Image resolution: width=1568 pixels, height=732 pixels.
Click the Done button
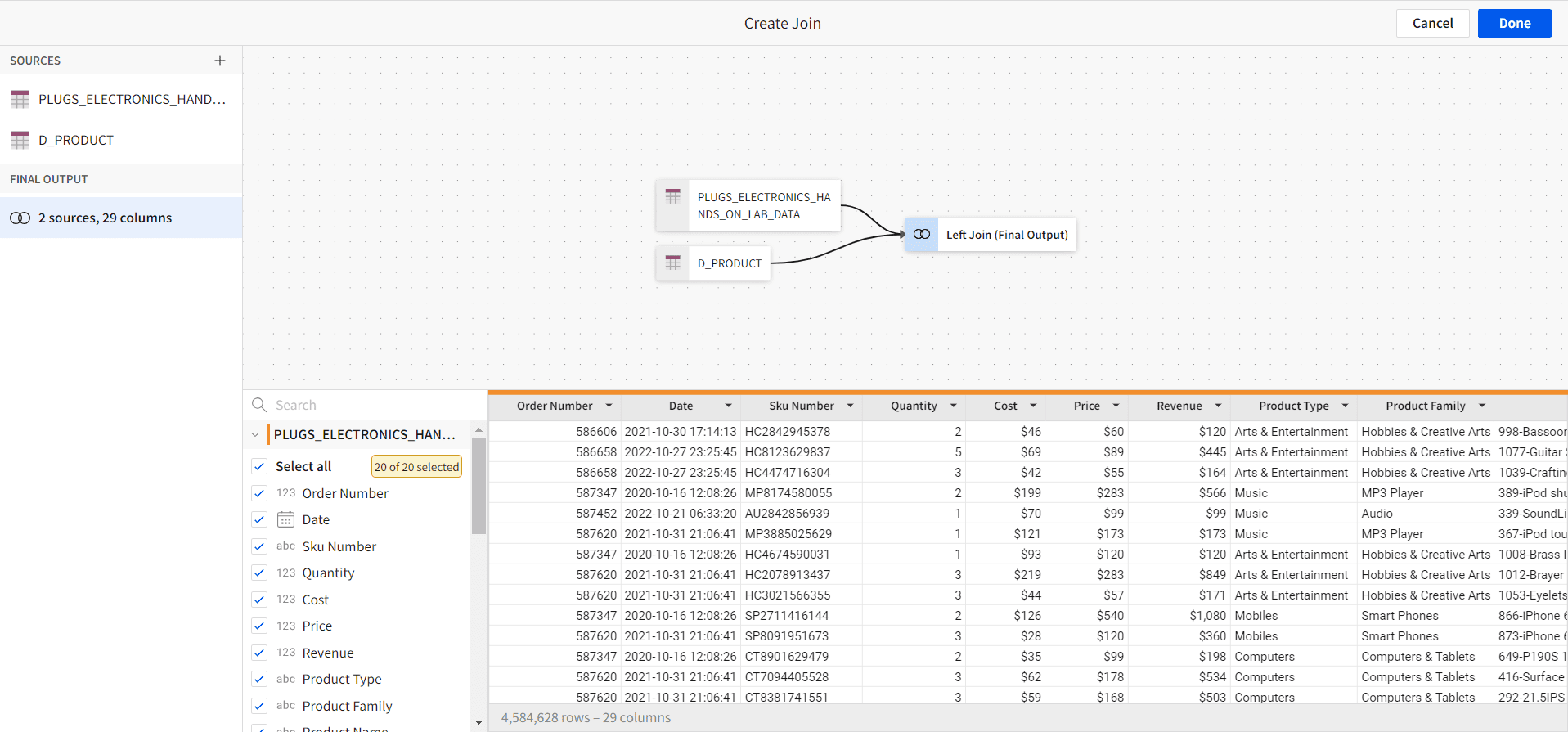pos(1514,24)
